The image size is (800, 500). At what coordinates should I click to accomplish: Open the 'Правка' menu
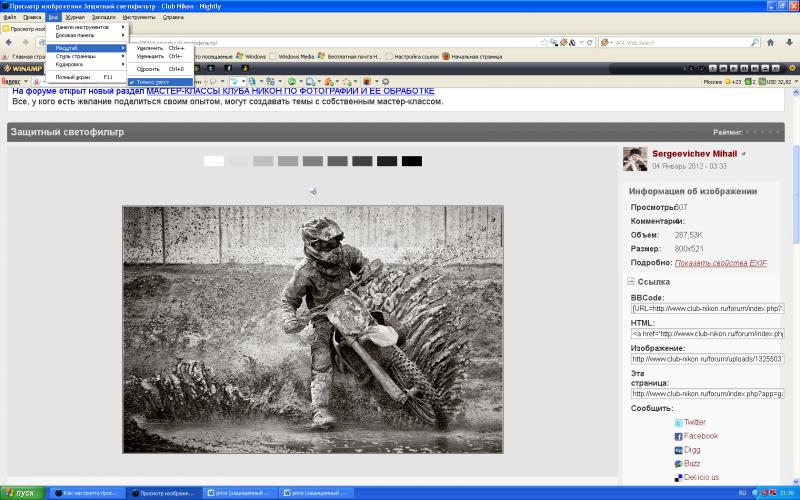pyautogui.click(x=32, y=17)
